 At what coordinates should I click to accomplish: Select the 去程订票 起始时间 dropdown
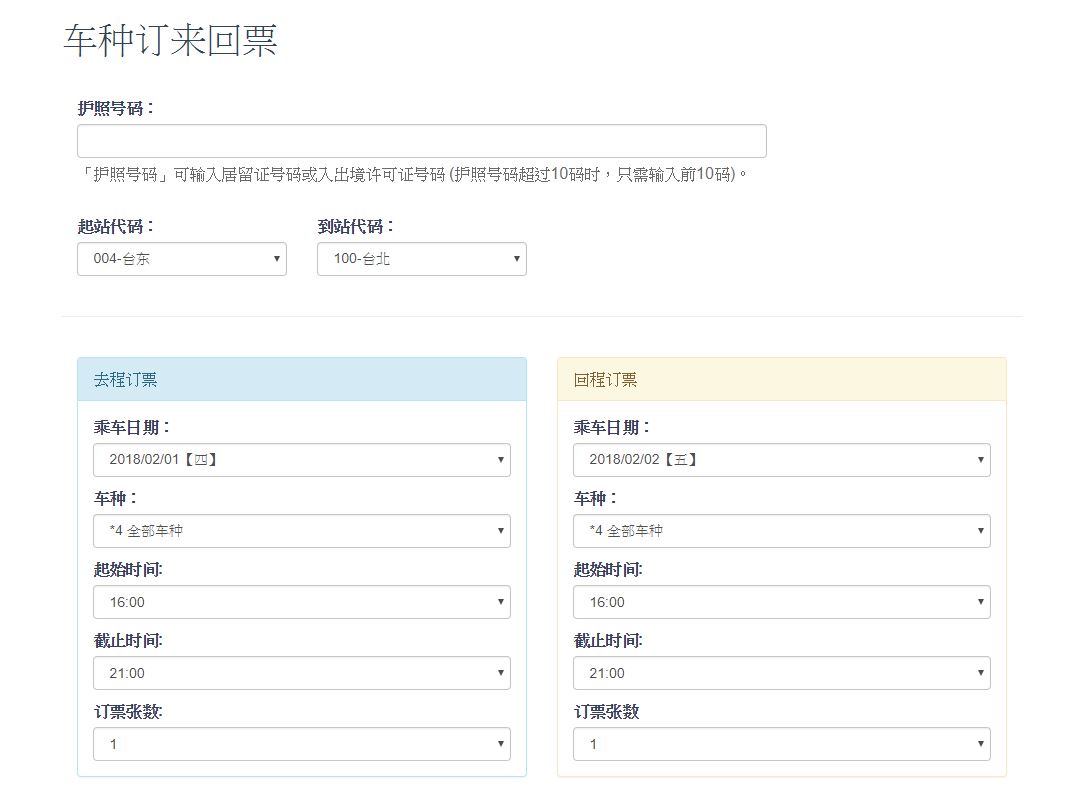click(x=301, y=602)
